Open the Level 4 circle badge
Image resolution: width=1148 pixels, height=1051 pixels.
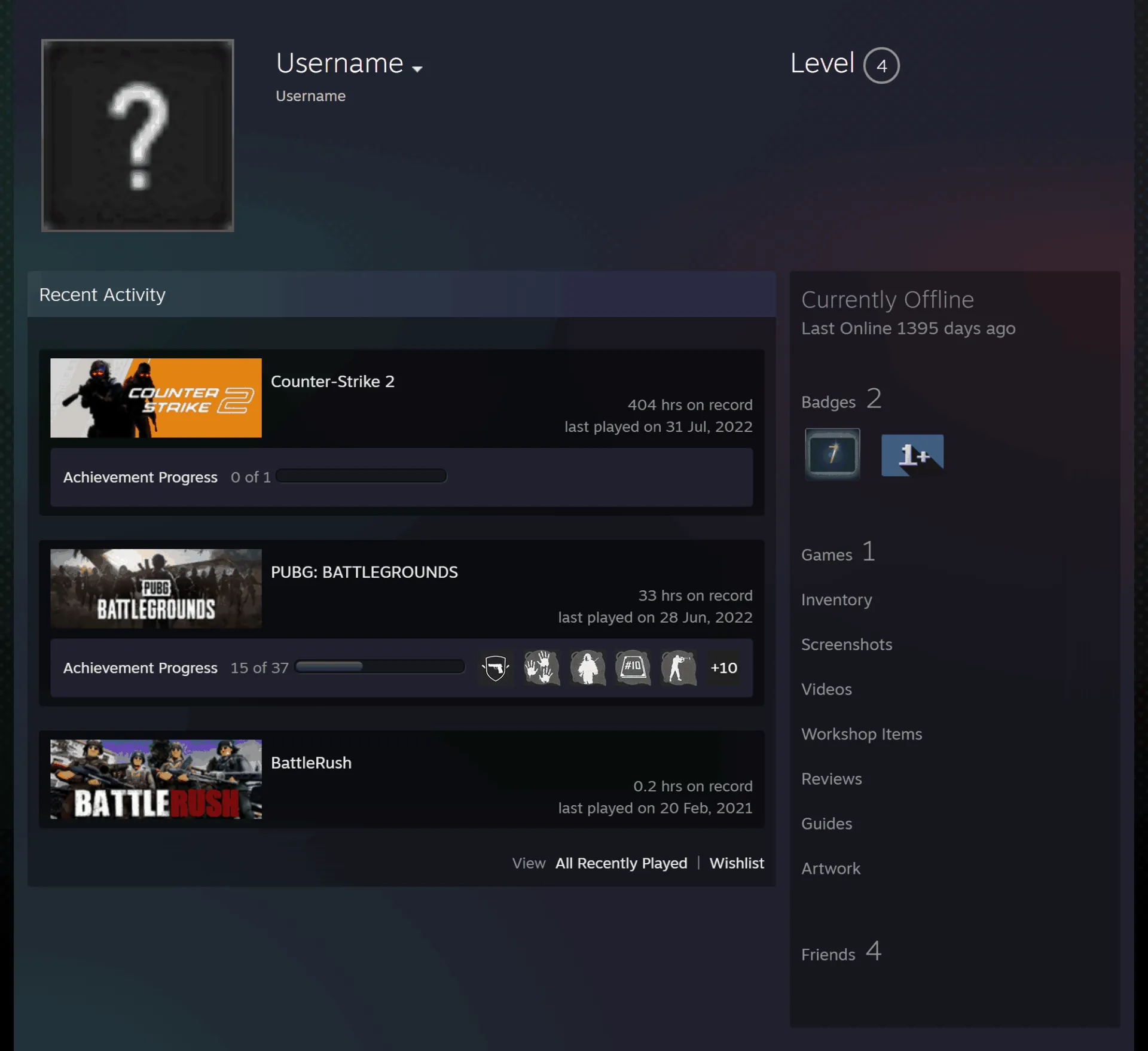(881, 65)
